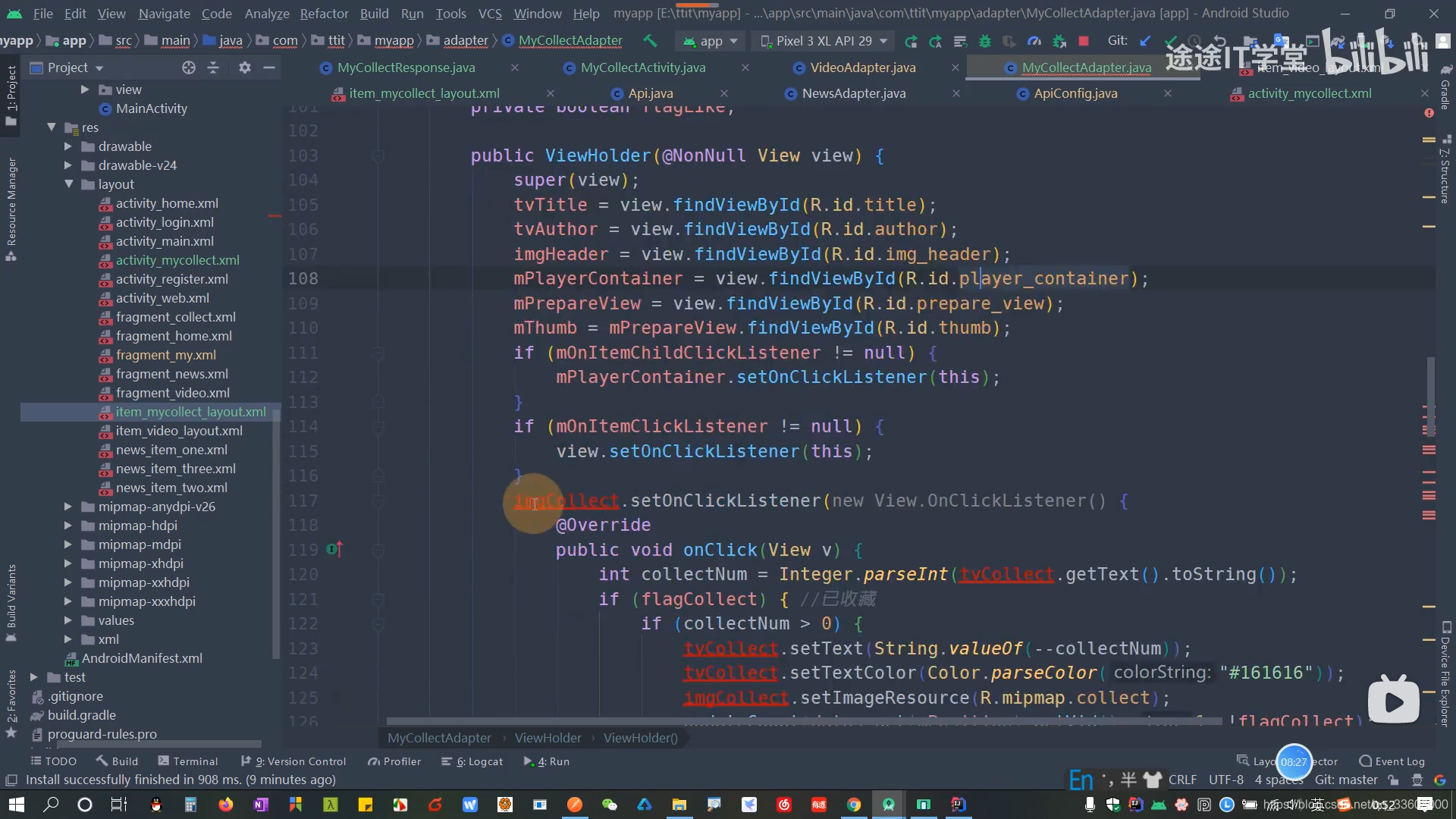
Task: Open the Terminal tool window
Action: (187, 761)
